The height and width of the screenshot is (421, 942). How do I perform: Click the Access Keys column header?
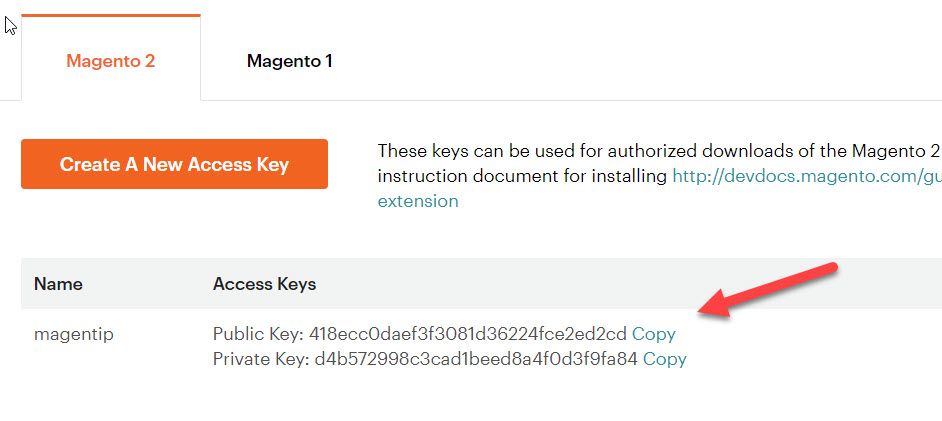click(x=264, y=284)
